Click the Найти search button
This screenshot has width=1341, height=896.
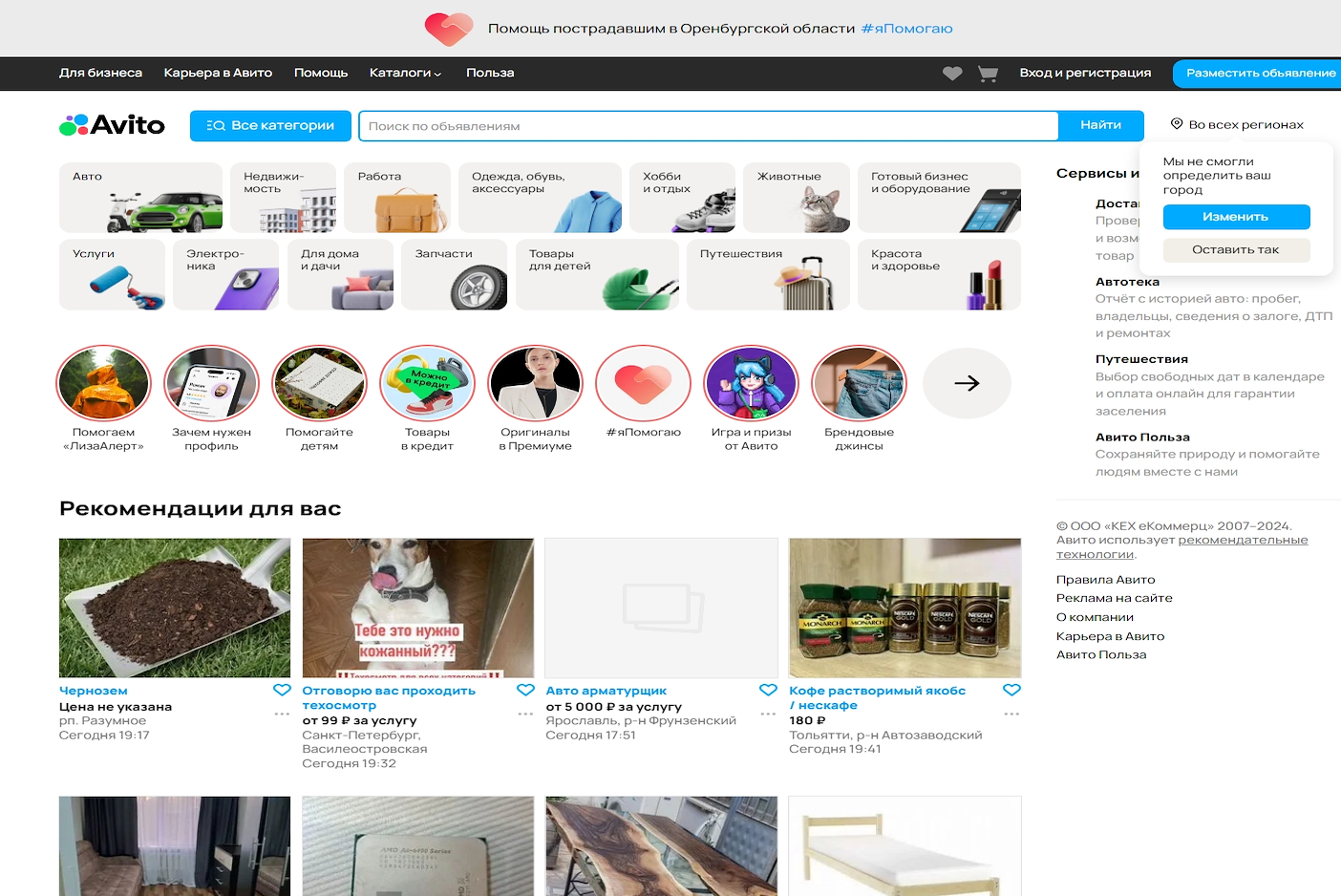[1101, 125]
